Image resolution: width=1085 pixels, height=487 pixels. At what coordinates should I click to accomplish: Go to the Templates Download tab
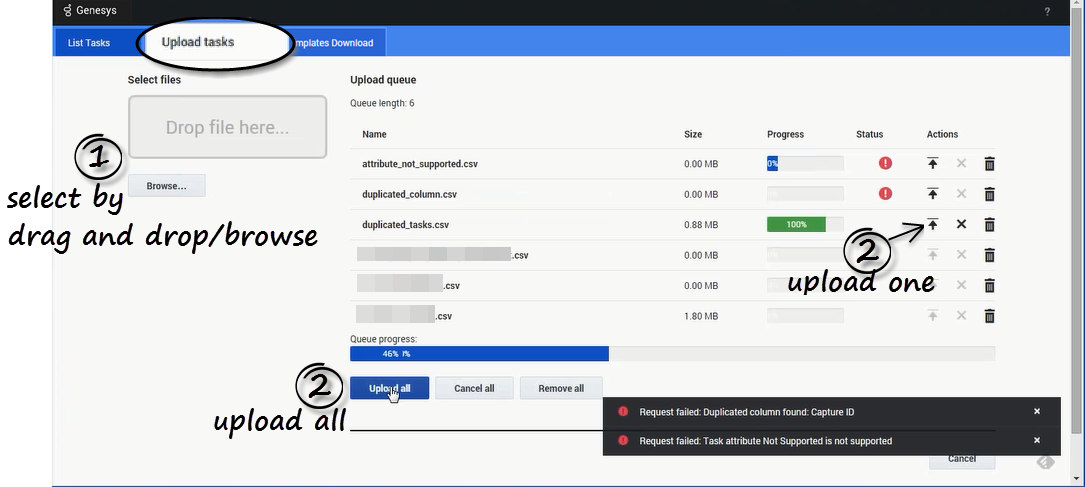pyautogui.click(x=334, y=43)
